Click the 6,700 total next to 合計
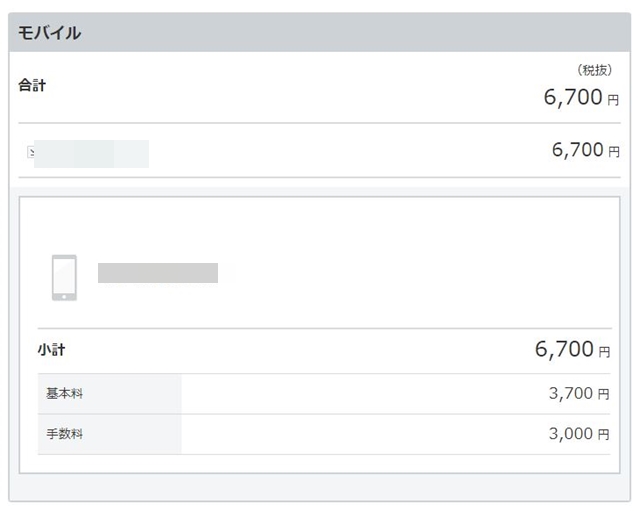 coord(573,97)
